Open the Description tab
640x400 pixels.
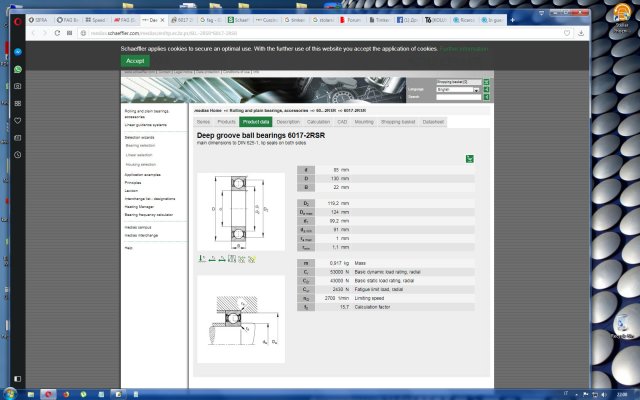pyautogui.click(x=288, y=122)
